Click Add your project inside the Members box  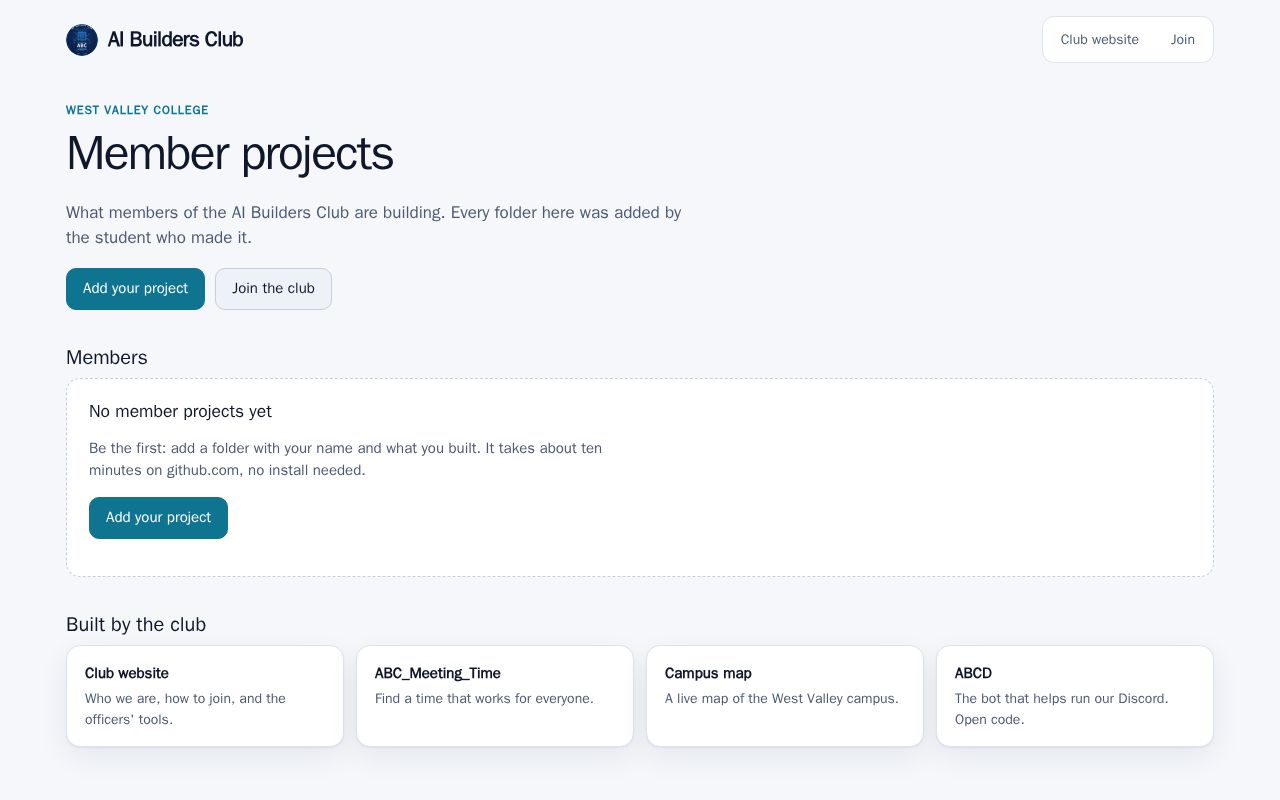point(158,518)
